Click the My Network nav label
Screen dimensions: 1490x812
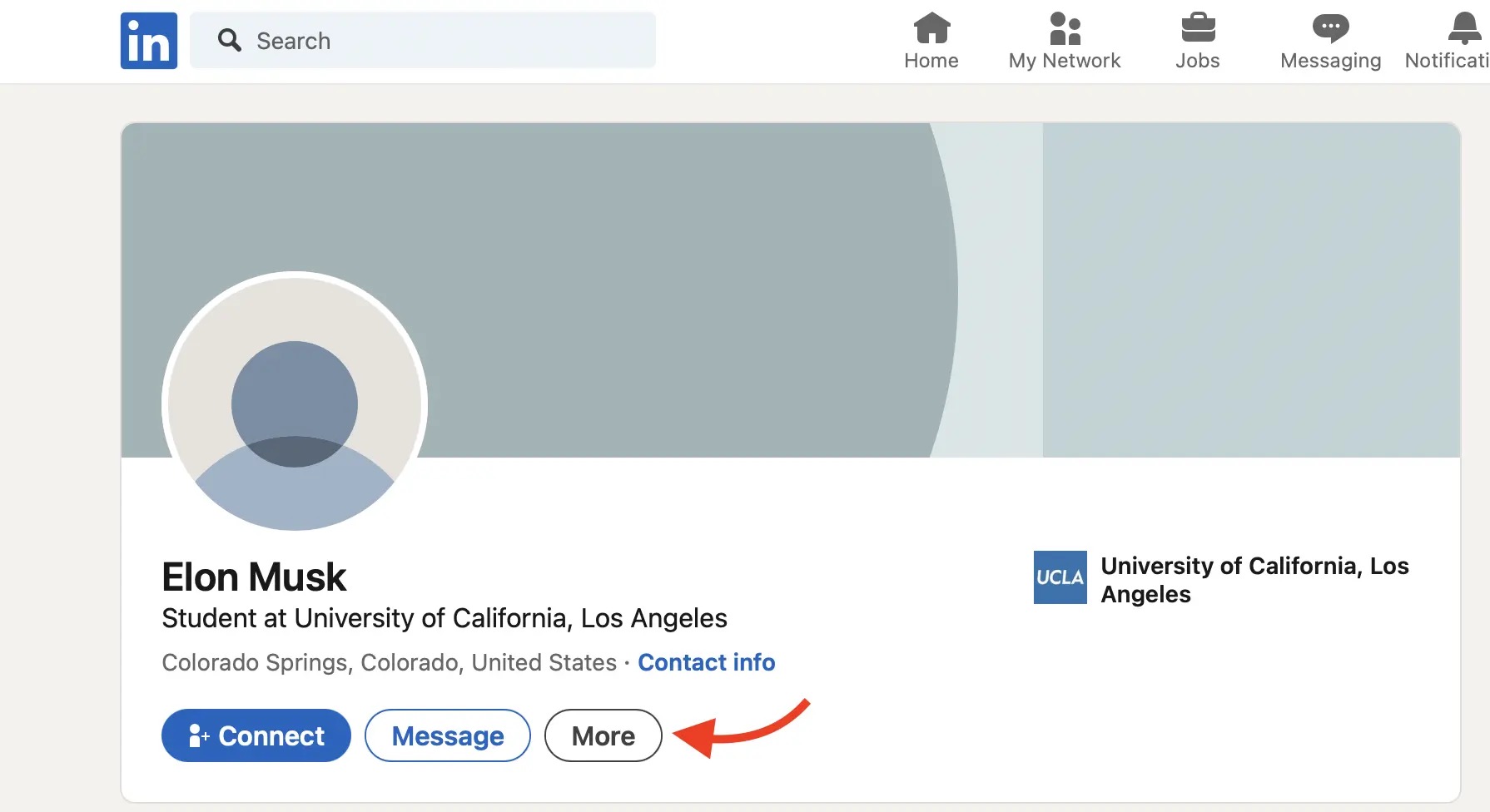pos(1065,61)
